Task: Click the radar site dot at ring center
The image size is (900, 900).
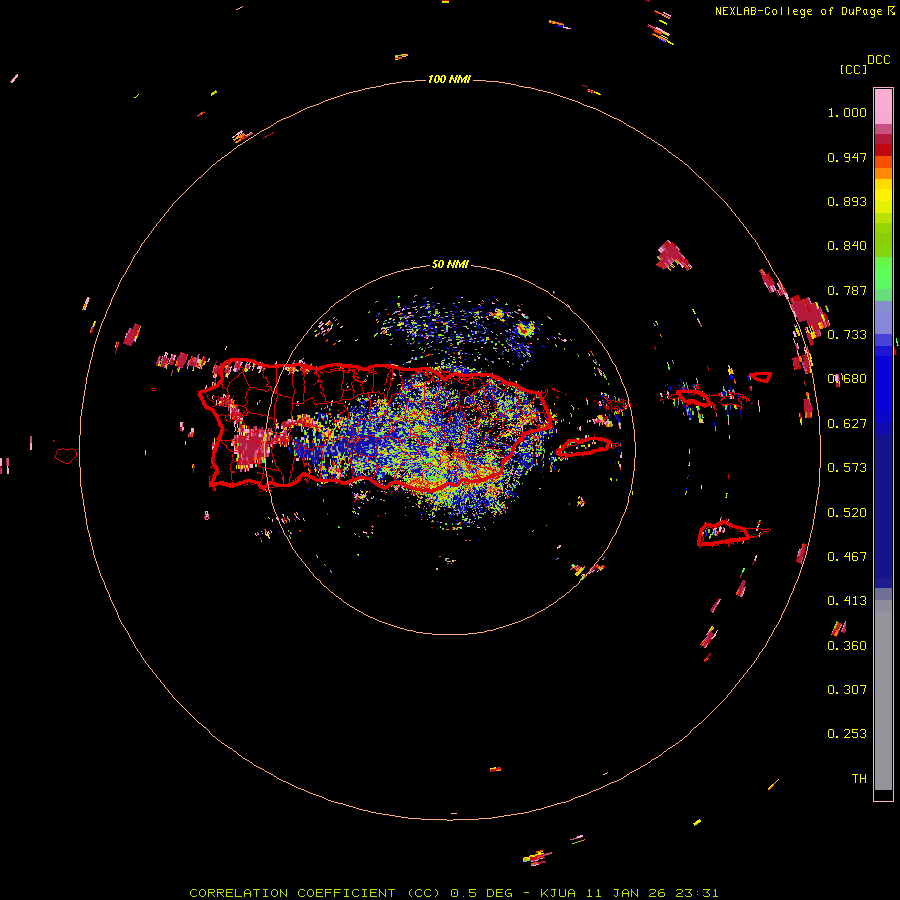Action: click(449, 447)
